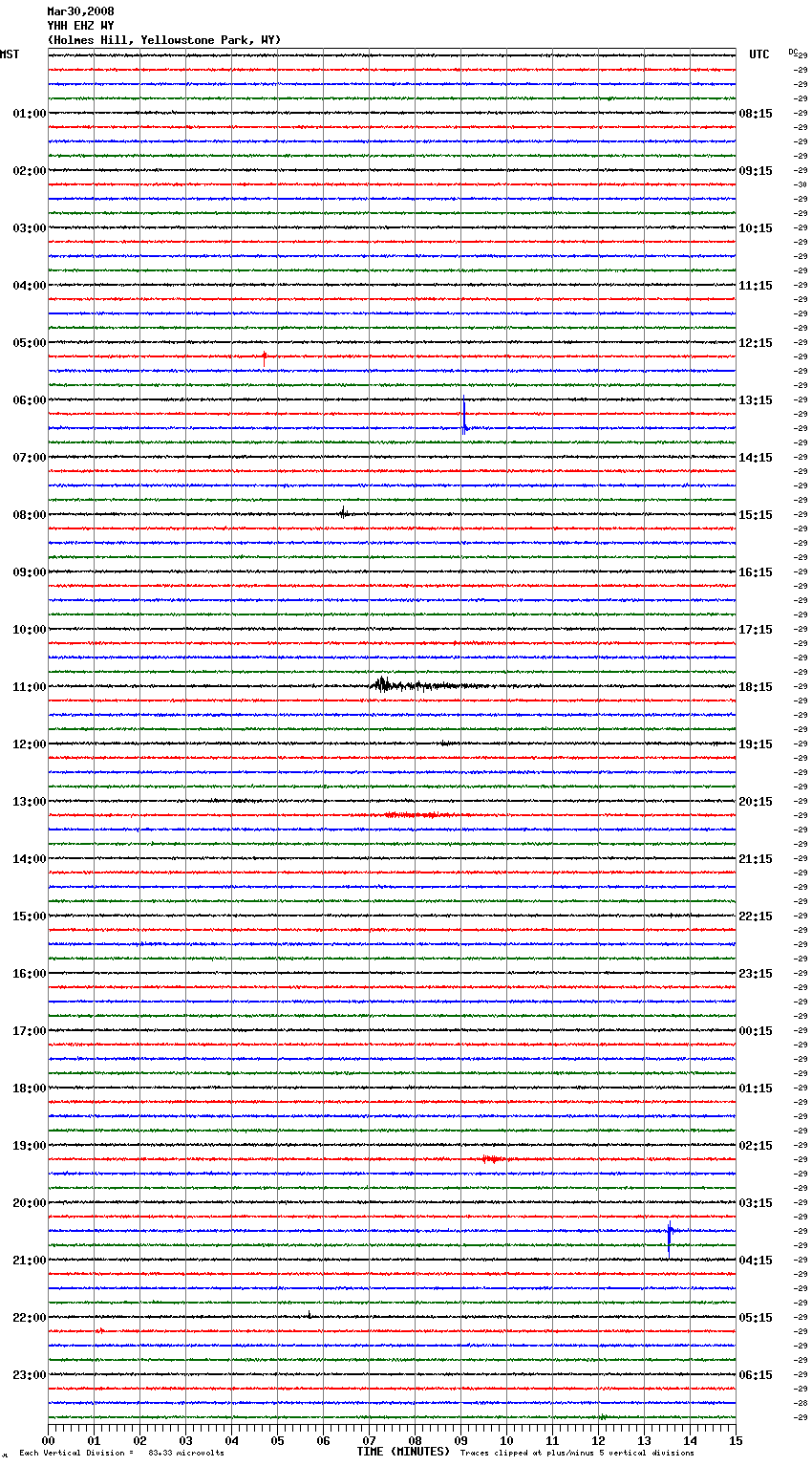Screen dimensions: 812x1466
Task: Click the 12 minute label on the x-axis
Action: (598, 1441)
